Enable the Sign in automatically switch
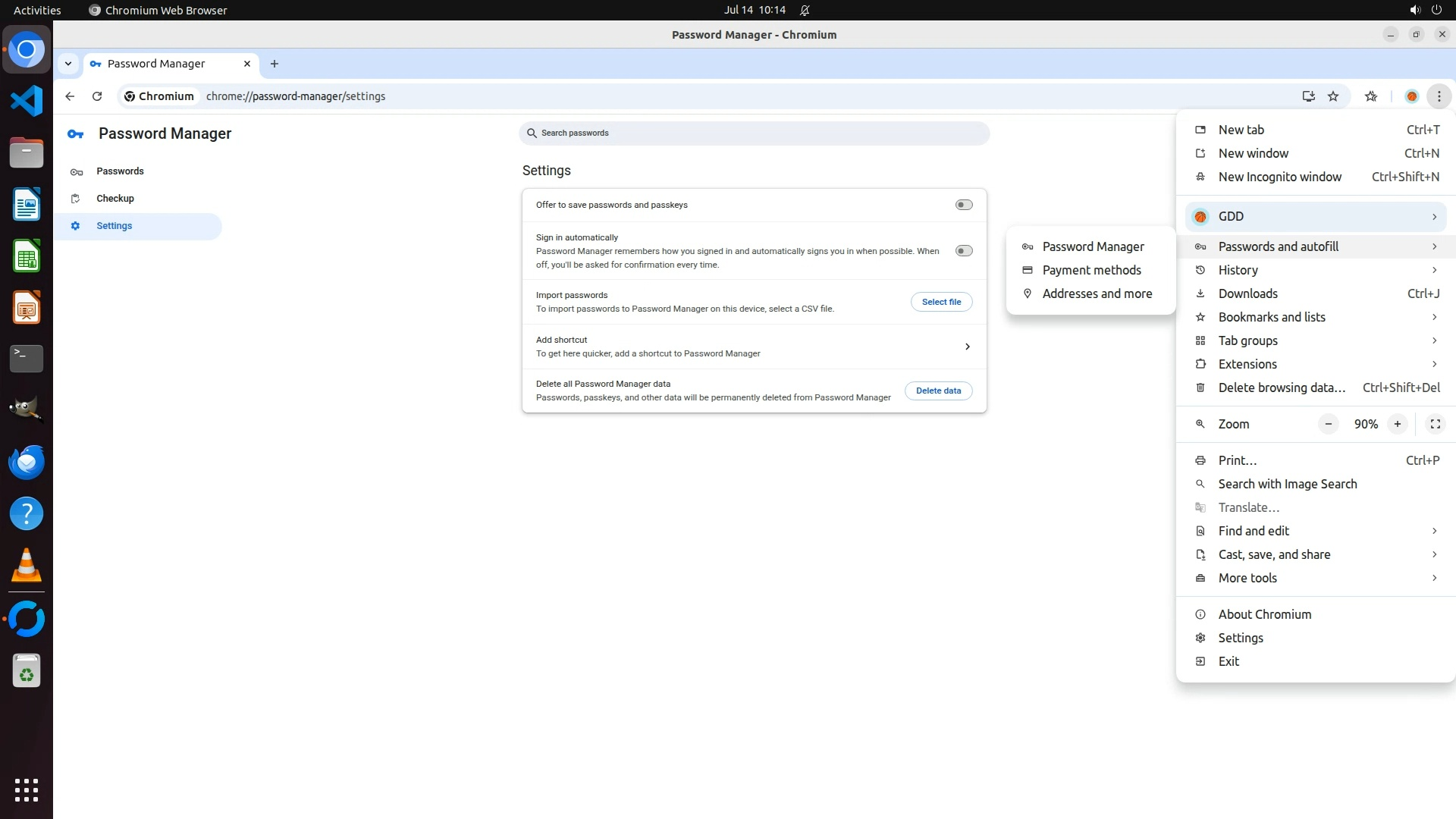The image size is (1456, 819). [x=963, y=251]
